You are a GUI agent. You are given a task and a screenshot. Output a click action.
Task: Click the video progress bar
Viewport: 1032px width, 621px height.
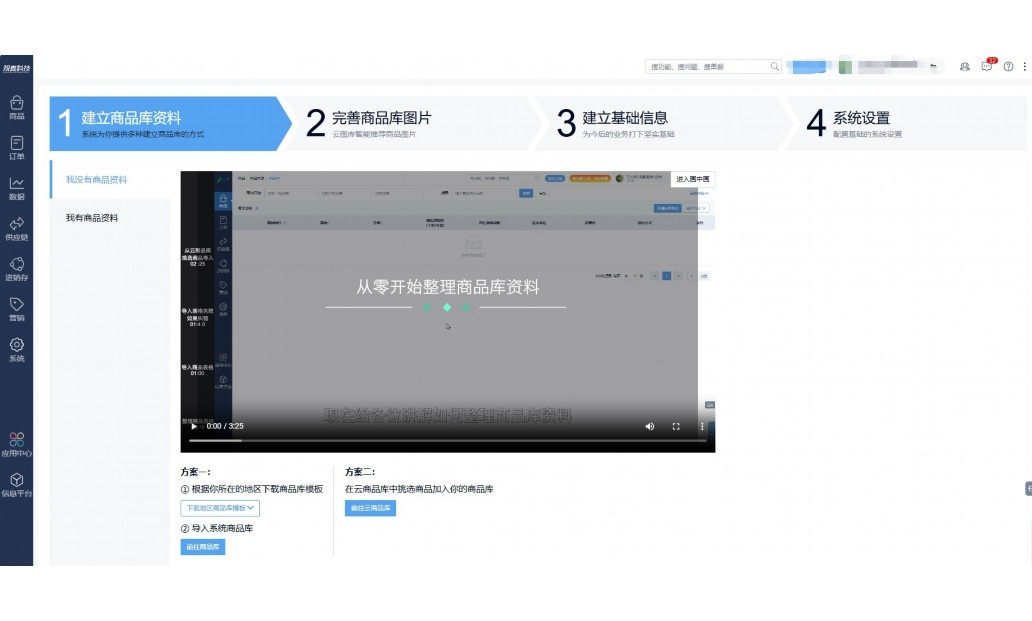pyautogui.click(x=447, y=440)
